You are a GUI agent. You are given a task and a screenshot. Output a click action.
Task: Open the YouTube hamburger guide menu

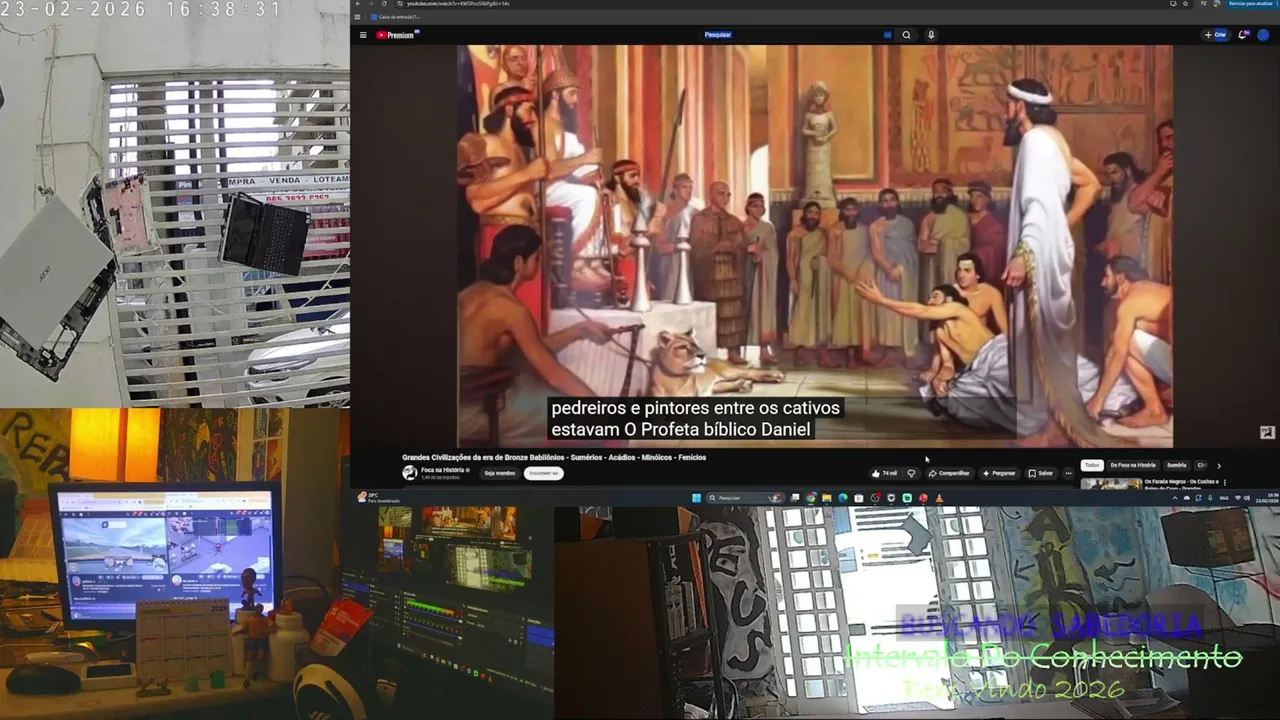pos(363,35)
